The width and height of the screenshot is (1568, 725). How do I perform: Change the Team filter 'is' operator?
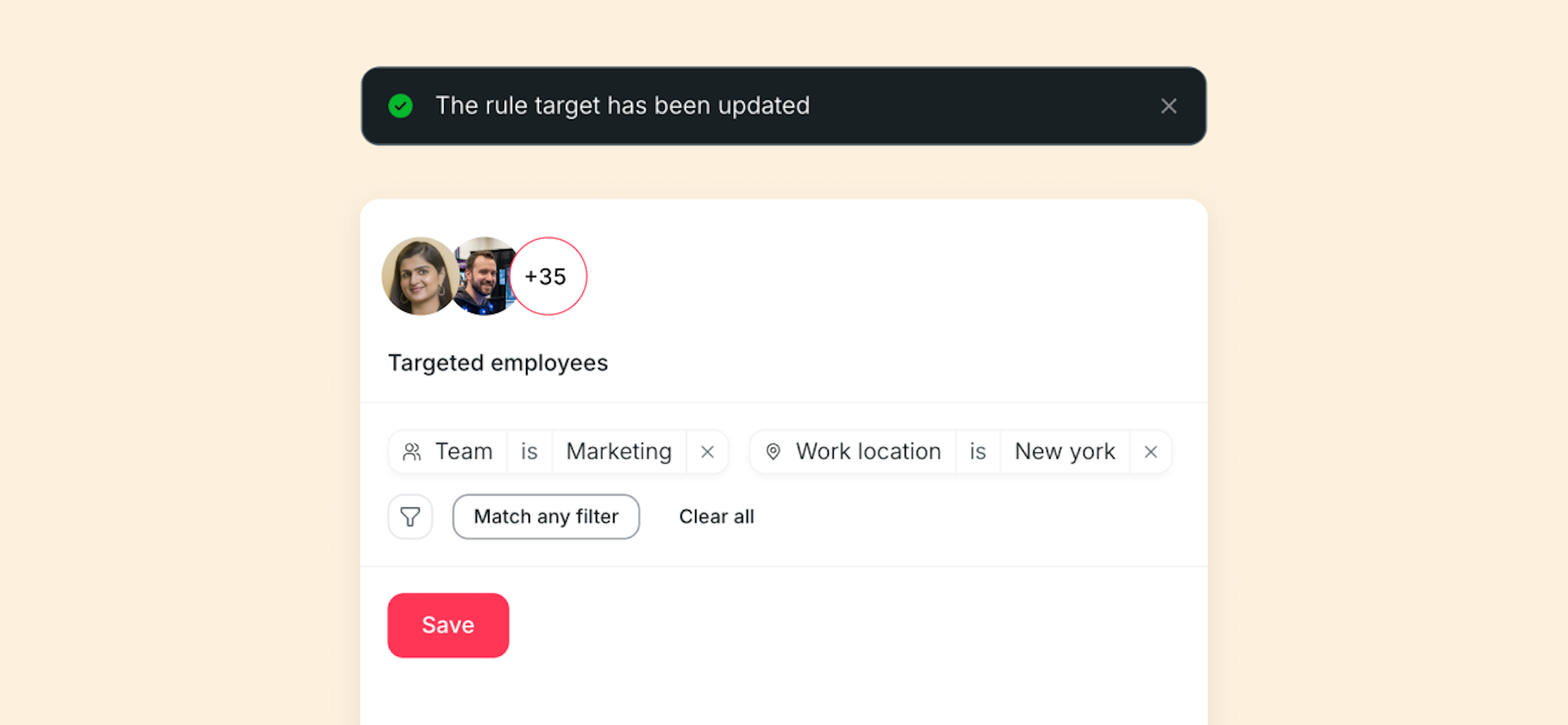529,451
